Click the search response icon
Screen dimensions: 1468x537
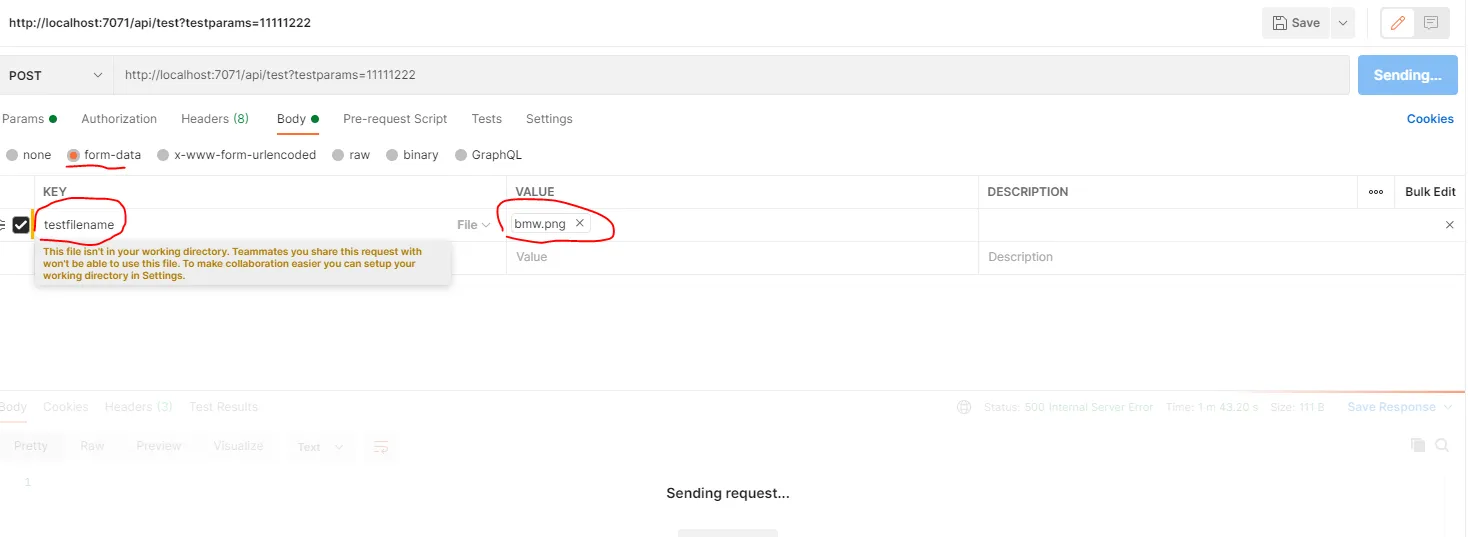pos(1442,445)
